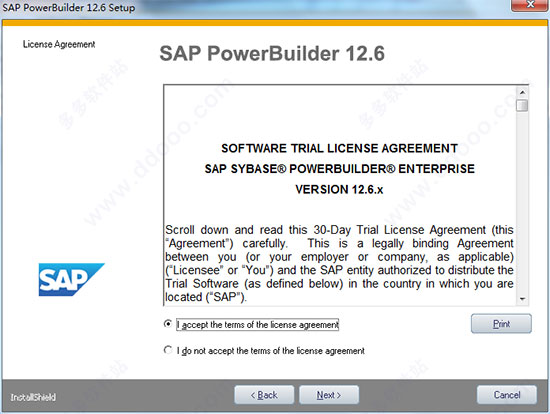550x414 pixels.
Task: Click the 'I do not accept' label text
Action: [x=270, y=350]
